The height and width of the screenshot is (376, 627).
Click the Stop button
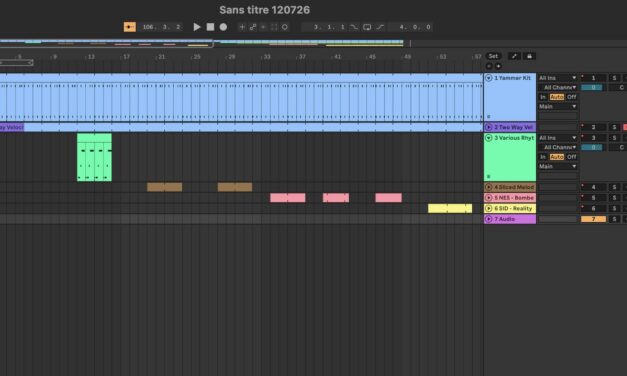click(x=210, y=27)
